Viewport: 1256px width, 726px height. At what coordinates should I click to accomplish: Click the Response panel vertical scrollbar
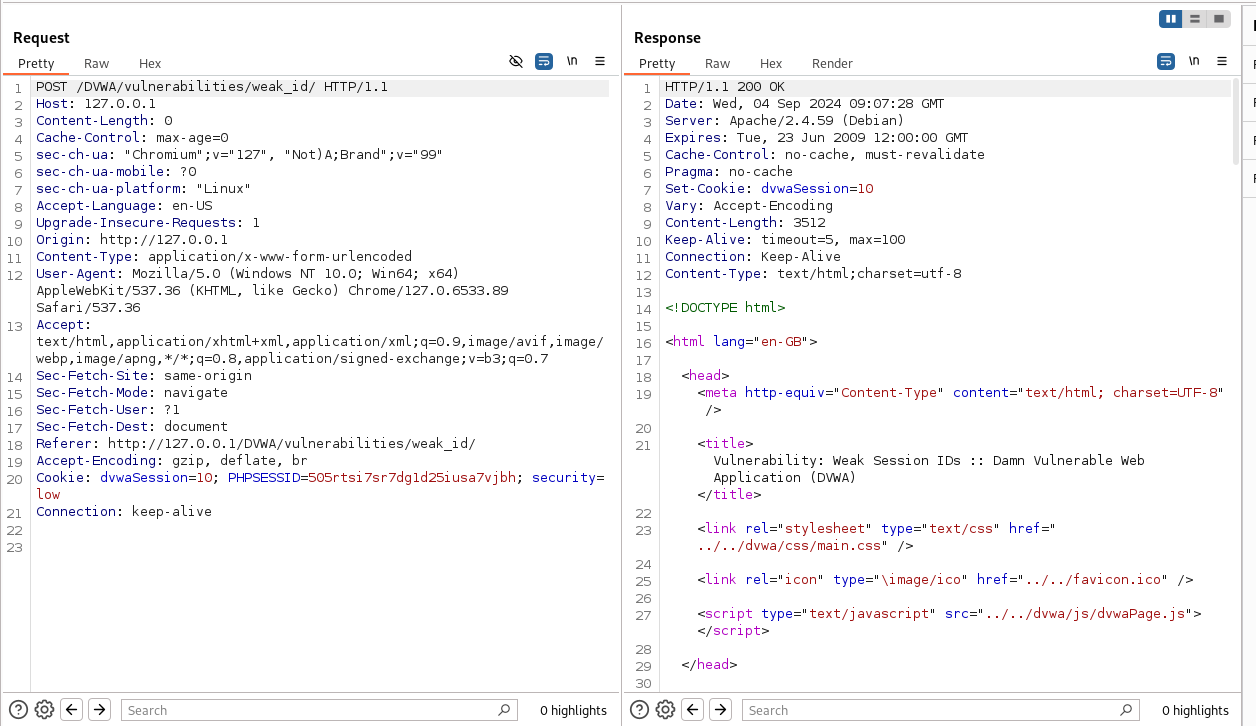(x=1236, y=120)
